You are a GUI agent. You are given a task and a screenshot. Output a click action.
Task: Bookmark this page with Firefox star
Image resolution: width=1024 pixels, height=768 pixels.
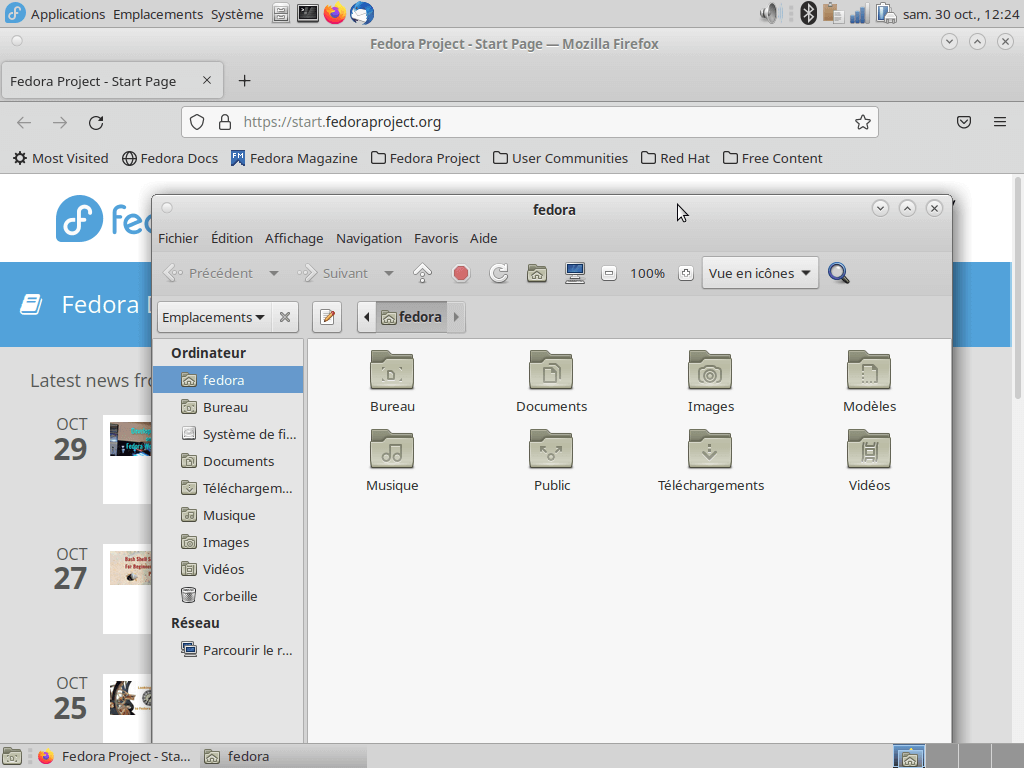[x=863, y=122]
